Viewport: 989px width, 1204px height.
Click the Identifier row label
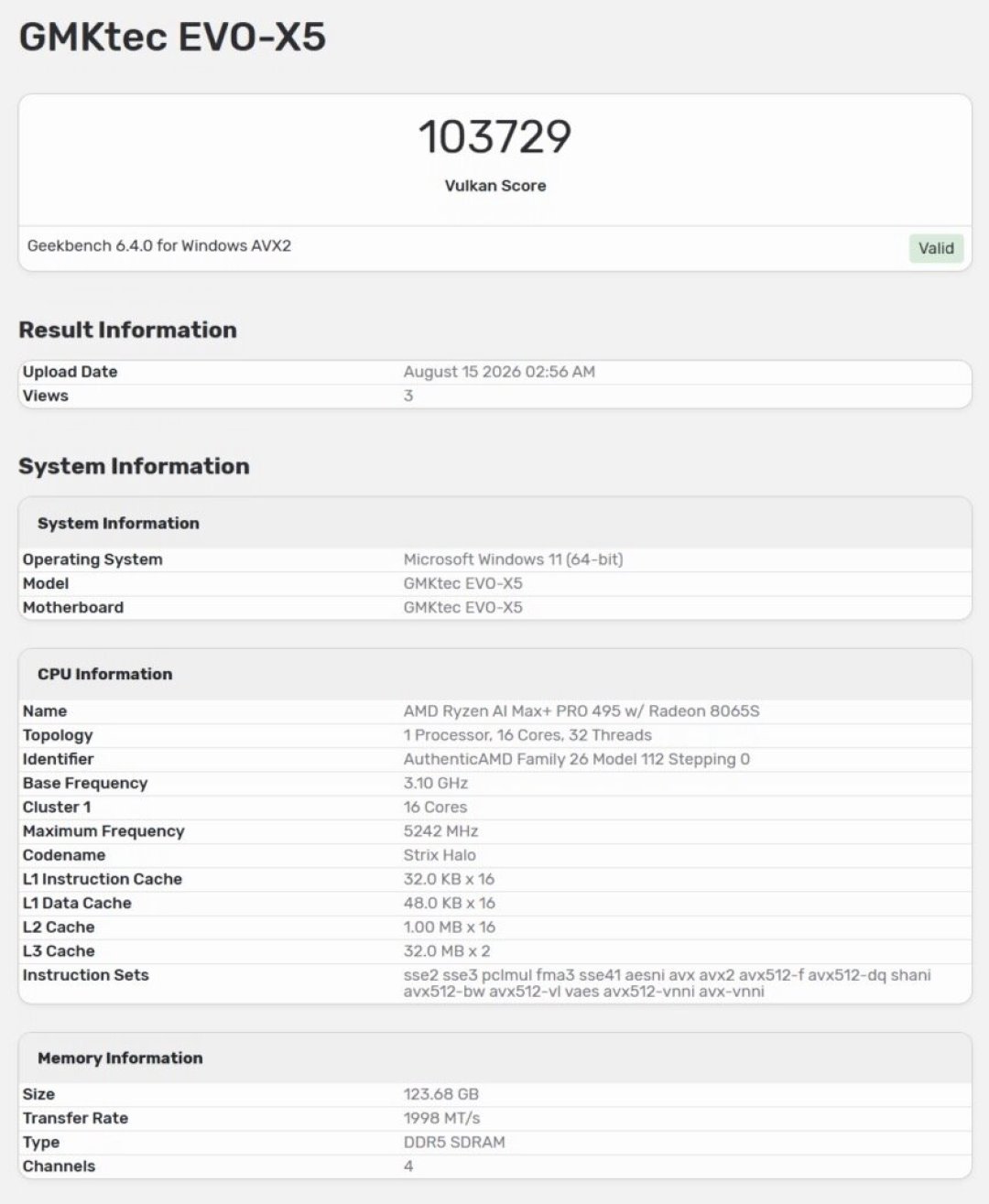coord(58,759)
